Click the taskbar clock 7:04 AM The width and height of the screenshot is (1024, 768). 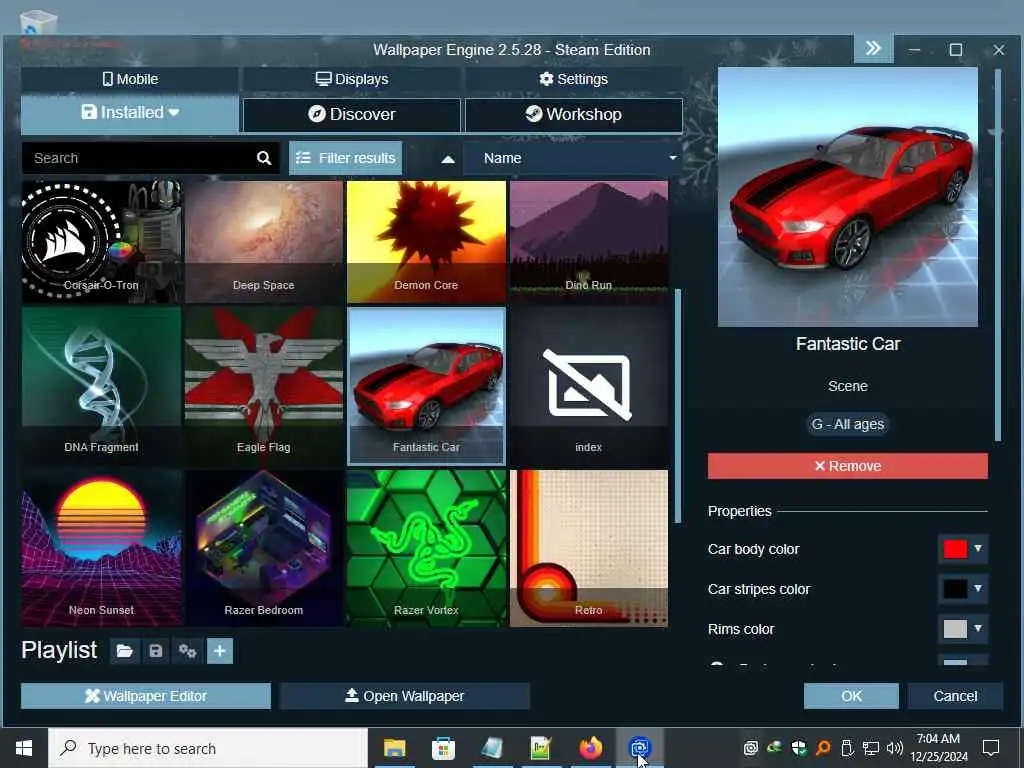pos(938,739)
